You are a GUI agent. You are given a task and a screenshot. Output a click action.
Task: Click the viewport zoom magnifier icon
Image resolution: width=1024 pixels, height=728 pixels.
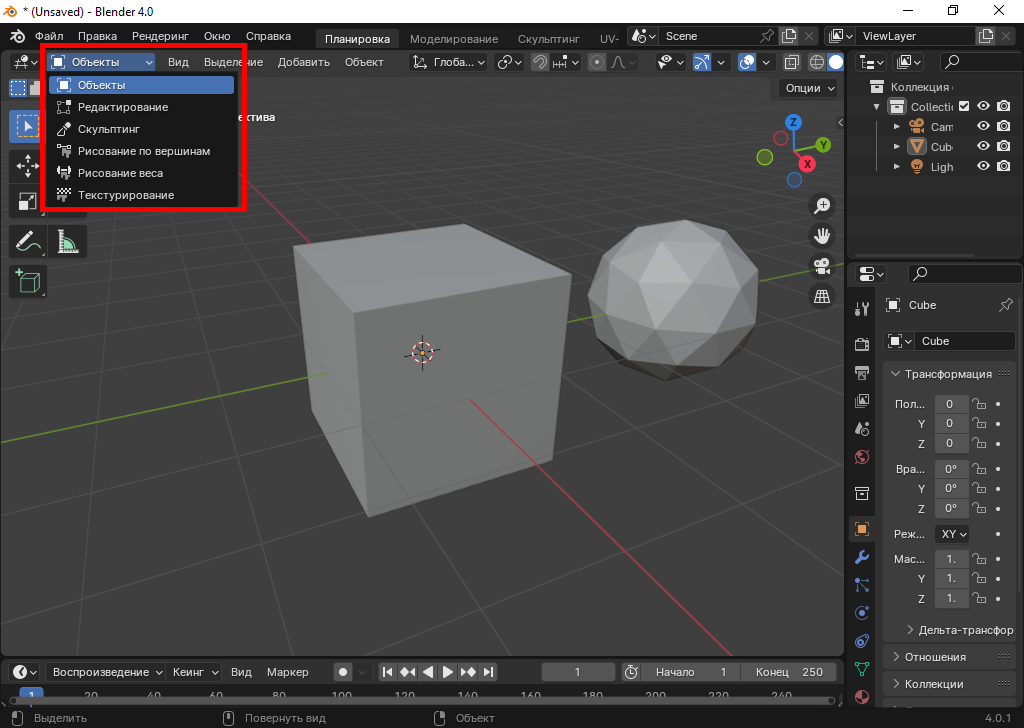pyautogui.click(x=822, y=206)
